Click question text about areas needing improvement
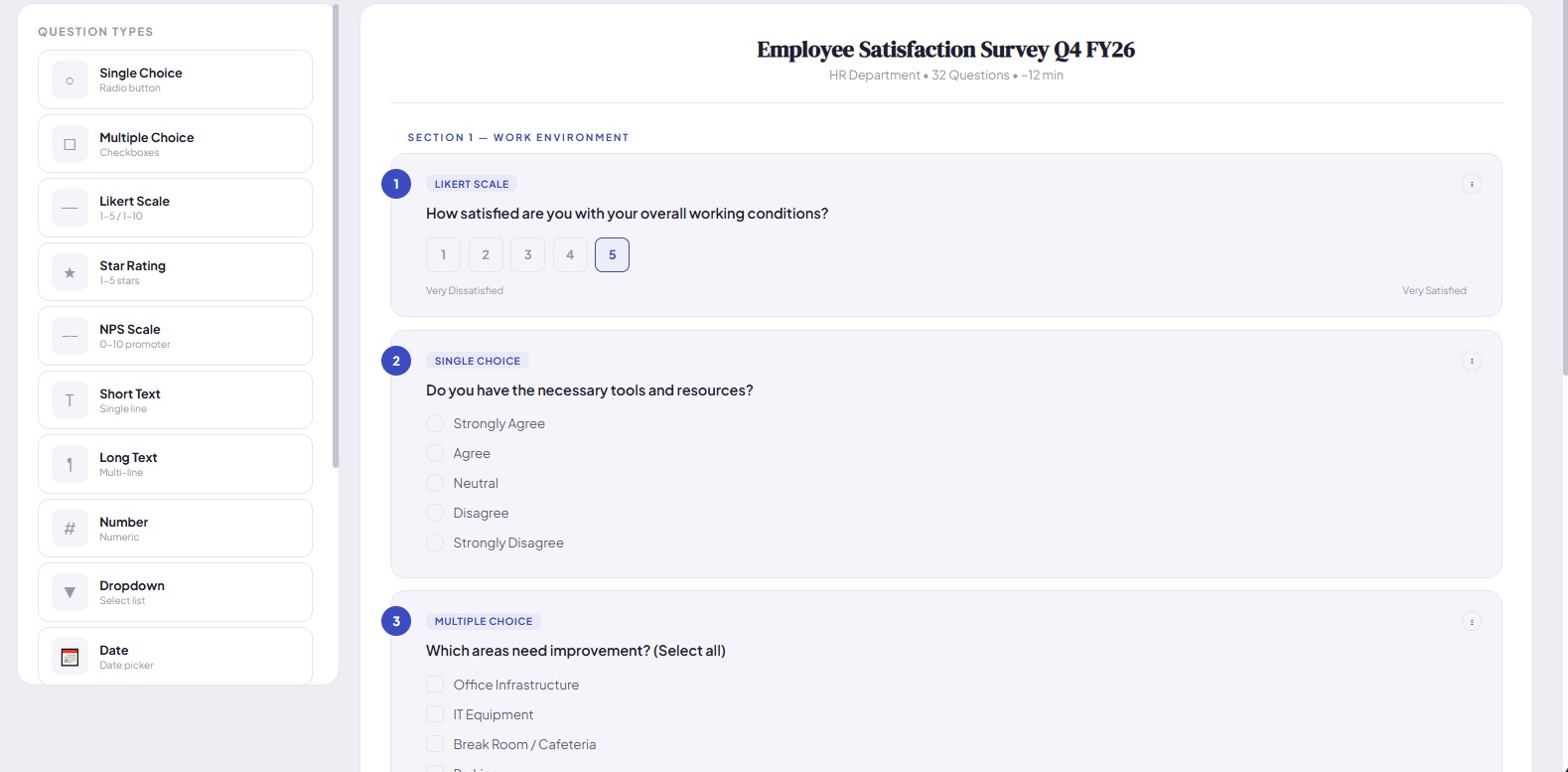Screen dimensions: 1568x772 tap(576, 651)
